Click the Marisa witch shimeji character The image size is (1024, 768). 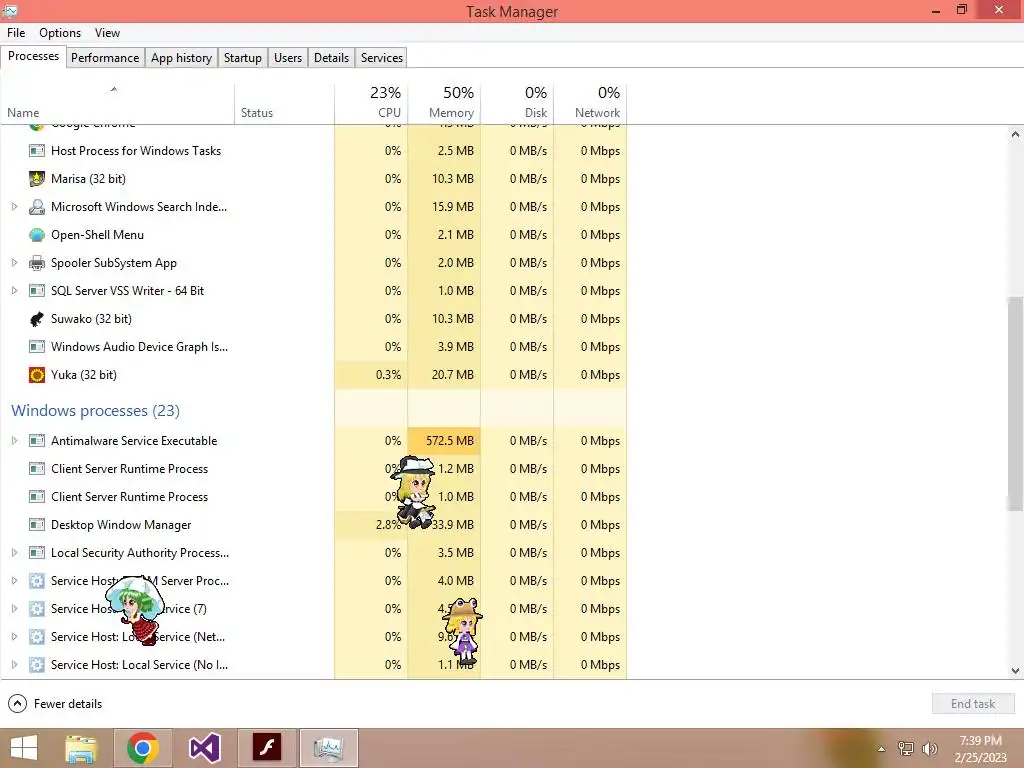click(x=414, y=492)
